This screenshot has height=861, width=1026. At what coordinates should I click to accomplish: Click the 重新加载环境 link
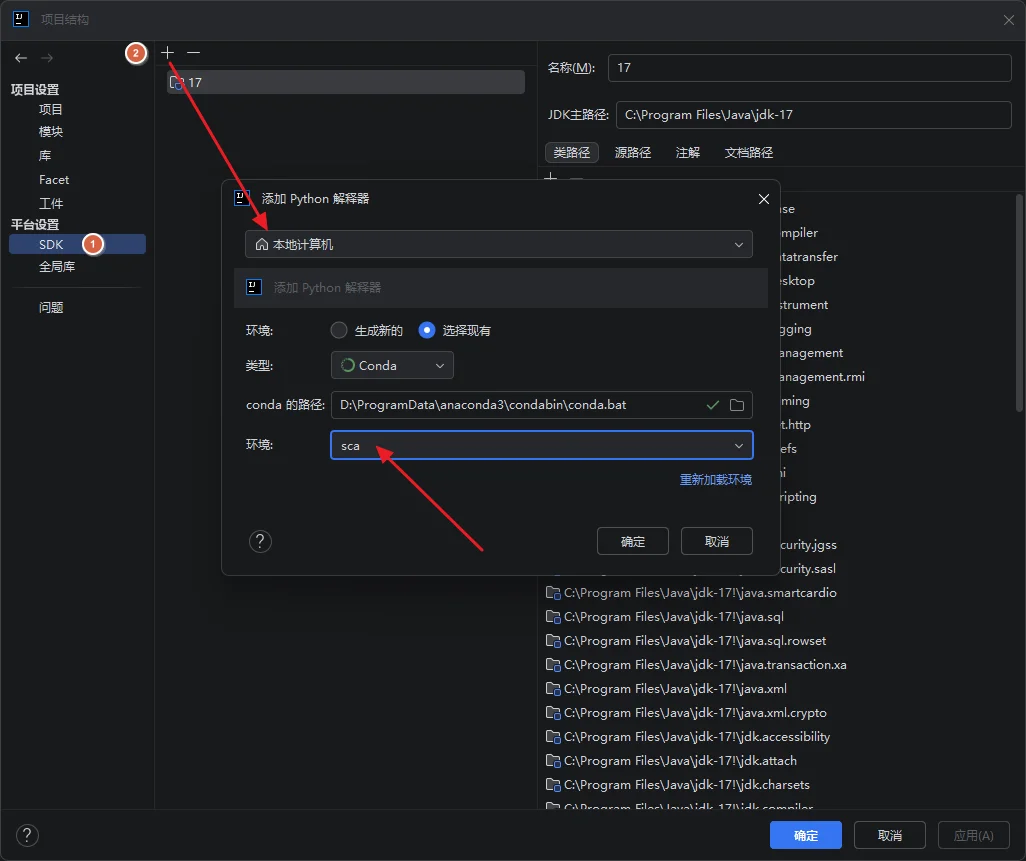tap(715, 480)
